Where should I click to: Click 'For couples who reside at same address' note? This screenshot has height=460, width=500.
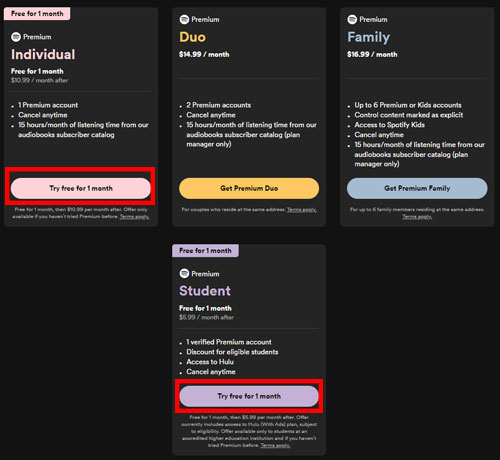[x=234, y=210]
